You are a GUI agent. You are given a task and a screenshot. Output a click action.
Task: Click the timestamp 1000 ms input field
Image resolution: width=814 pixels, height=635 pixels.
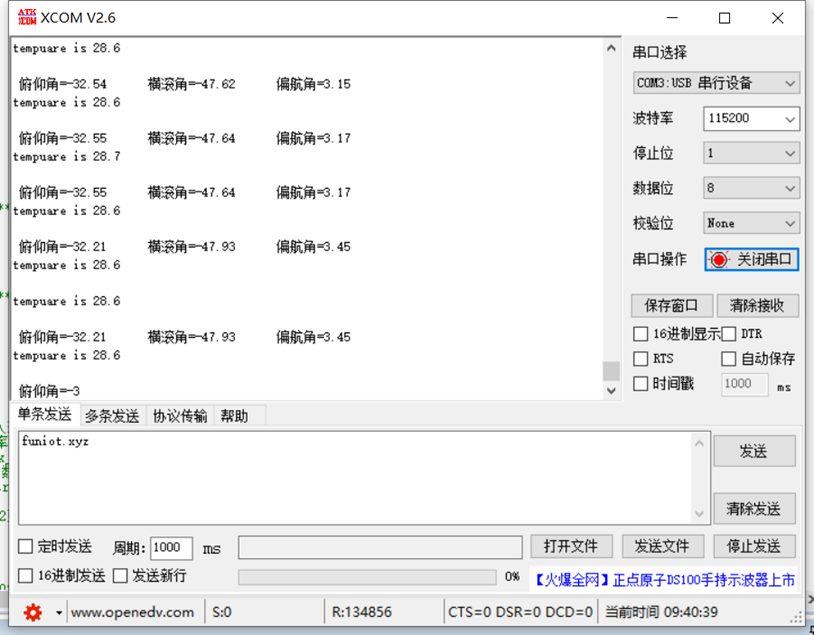[x=744, y=384]
